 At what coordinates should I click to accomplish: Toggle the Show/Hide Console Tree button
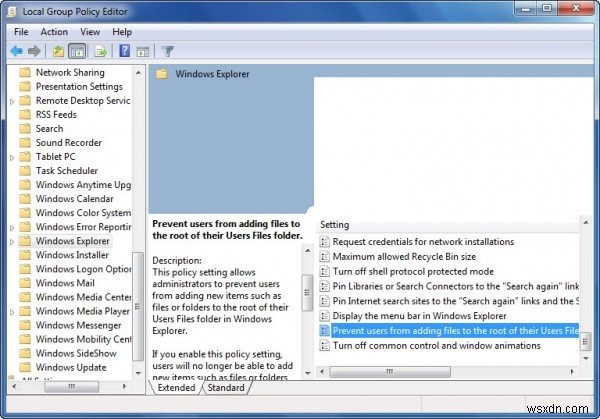(77, 51)
